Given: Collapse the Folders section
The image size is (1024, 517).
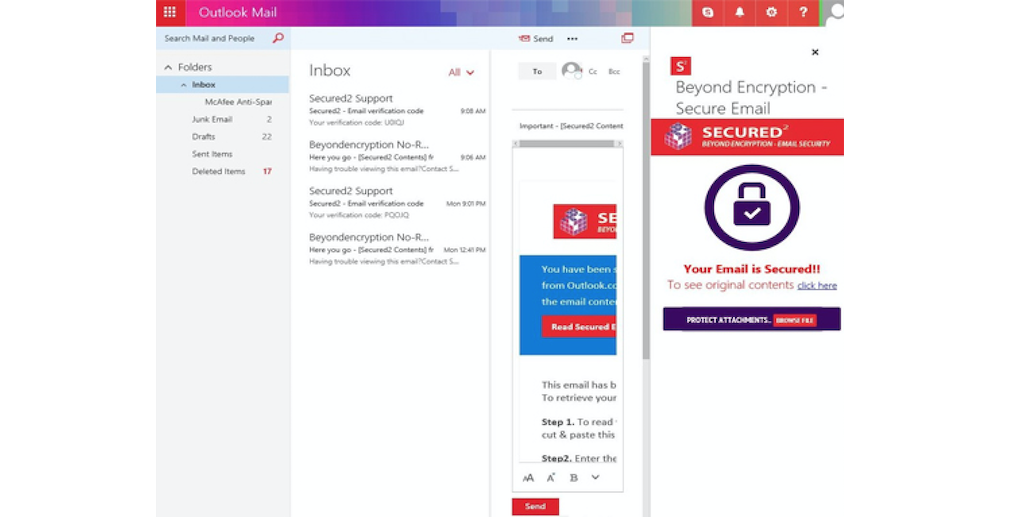Looking at the screenshot, I should pos(168,67).
